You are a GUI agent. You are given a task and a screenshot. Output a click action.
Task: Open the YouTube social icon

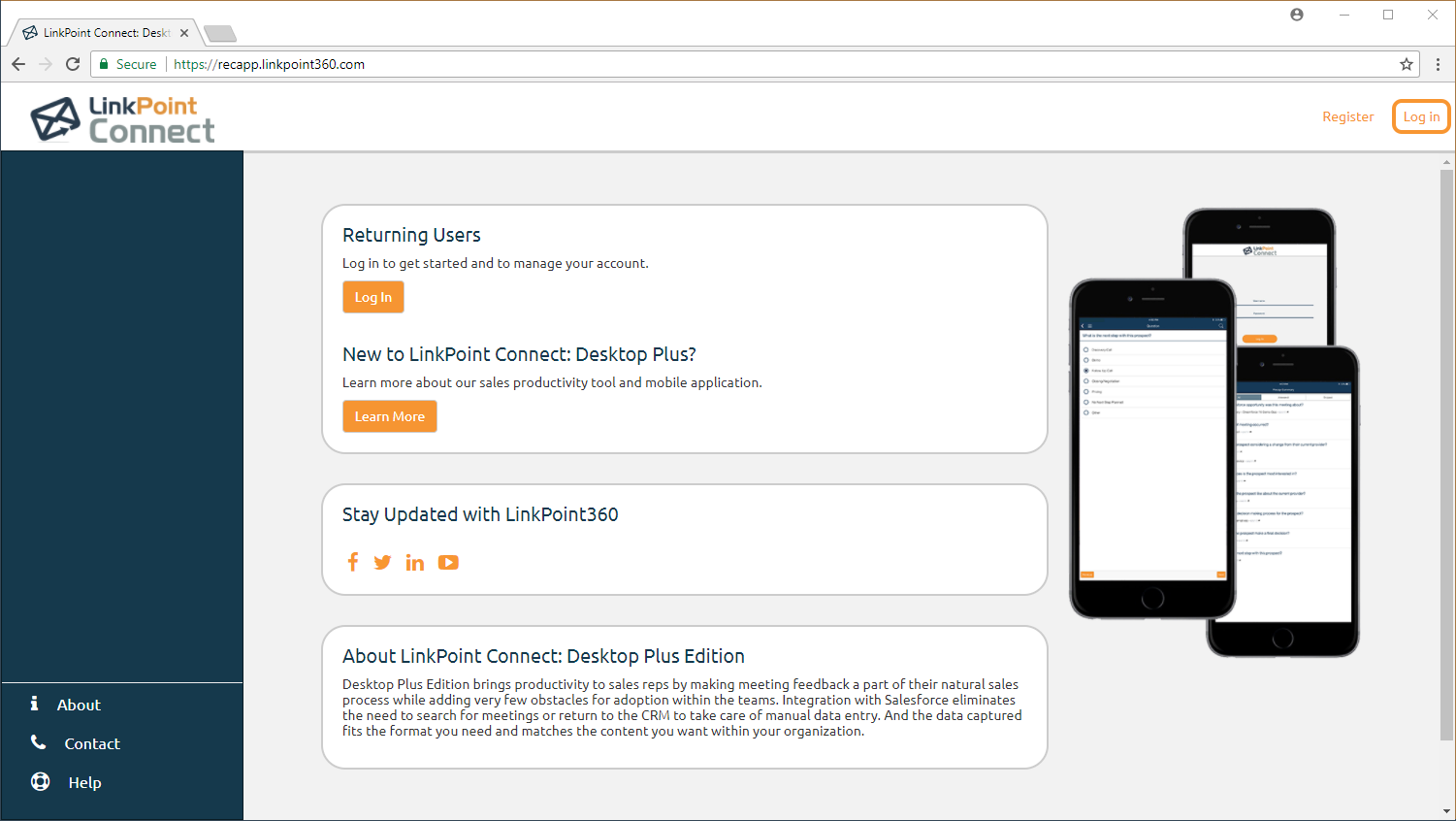coord(448,562)
